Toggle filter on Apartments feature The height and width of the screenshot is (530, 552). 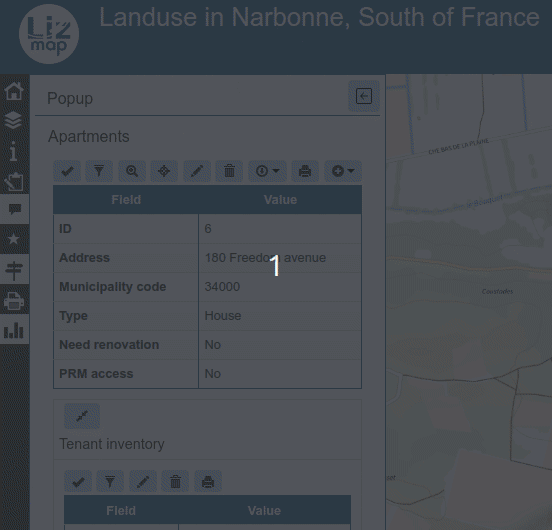(99, 171)
